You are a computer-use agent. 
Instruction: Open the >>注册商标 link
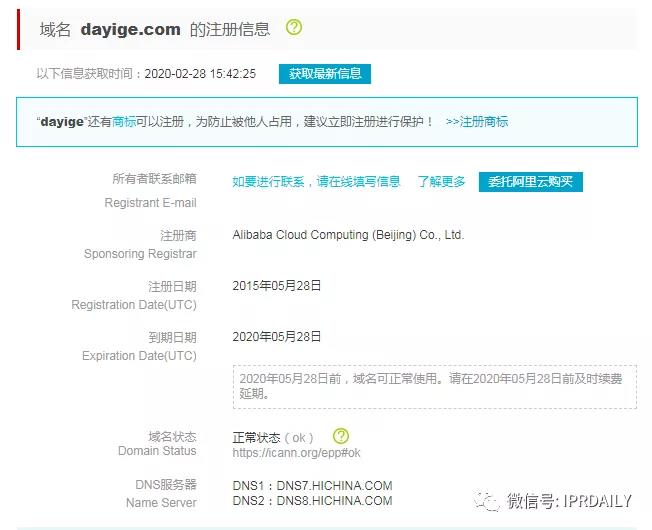(x=477, y=122)
